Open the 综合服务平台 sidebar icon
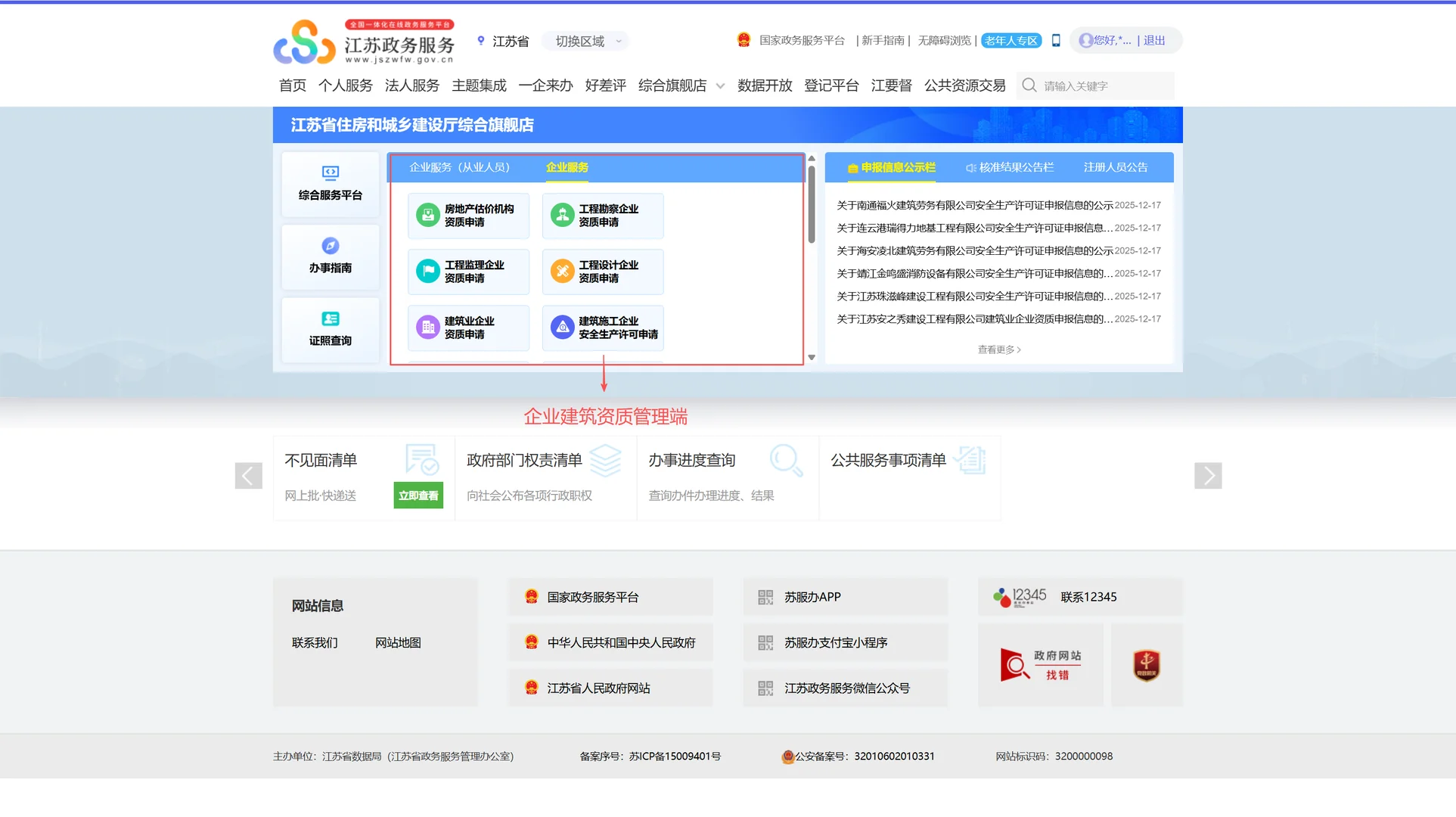Image resolution: width=1456 pixels, height=817 pixels. [330, 184]
